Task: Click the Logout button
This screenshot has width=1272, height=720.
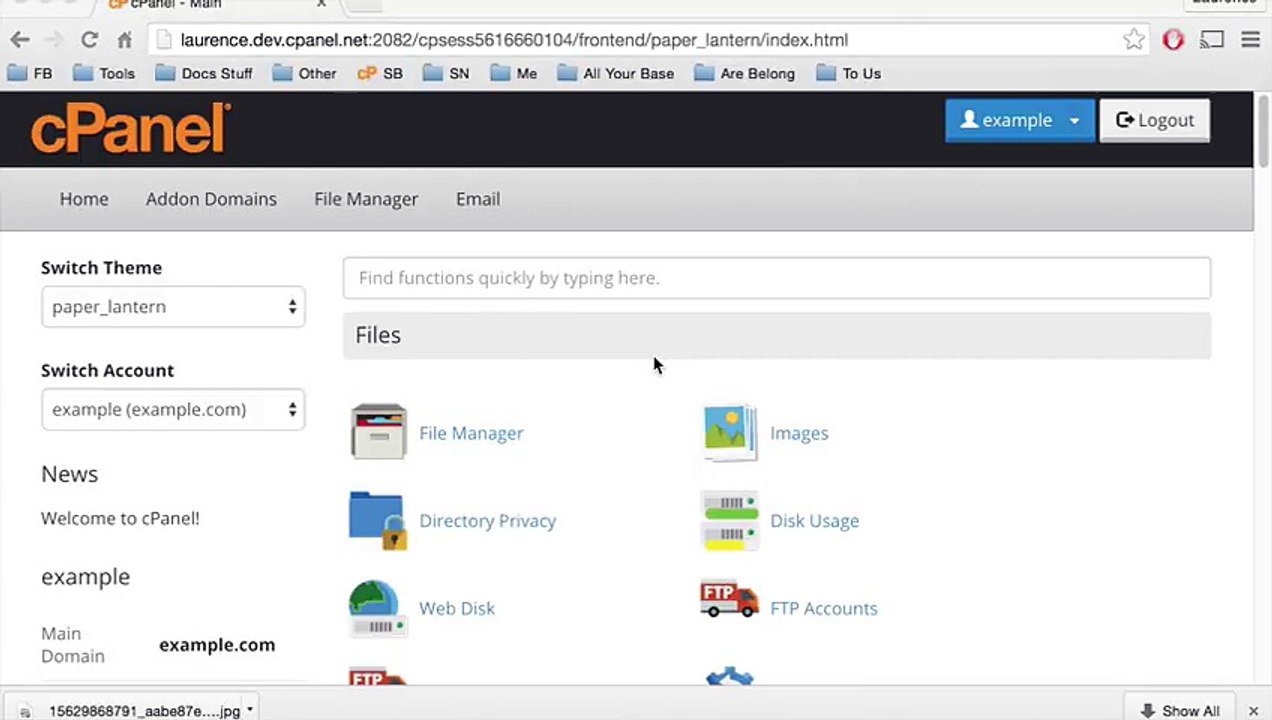Action: click(x=1155, y=120)
